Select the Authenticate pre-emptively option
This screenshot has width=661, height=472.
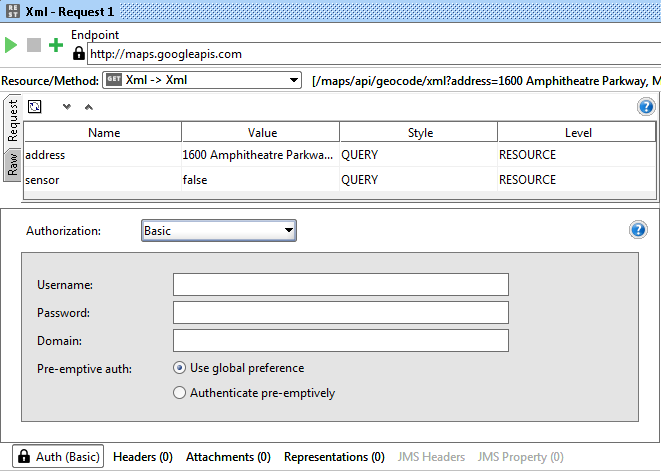point(179,393)
